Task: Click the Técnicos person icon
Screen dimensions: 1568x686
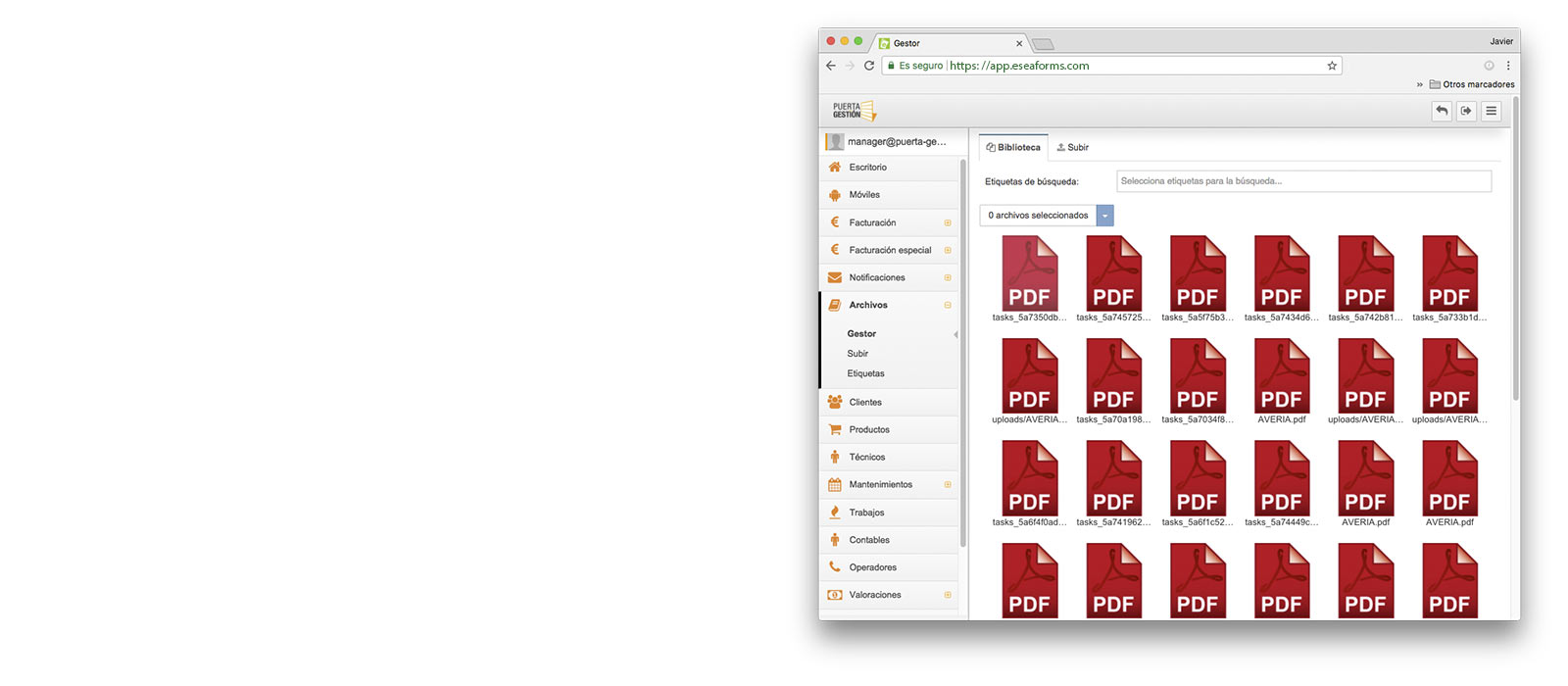Action: (x=835, y=457)
